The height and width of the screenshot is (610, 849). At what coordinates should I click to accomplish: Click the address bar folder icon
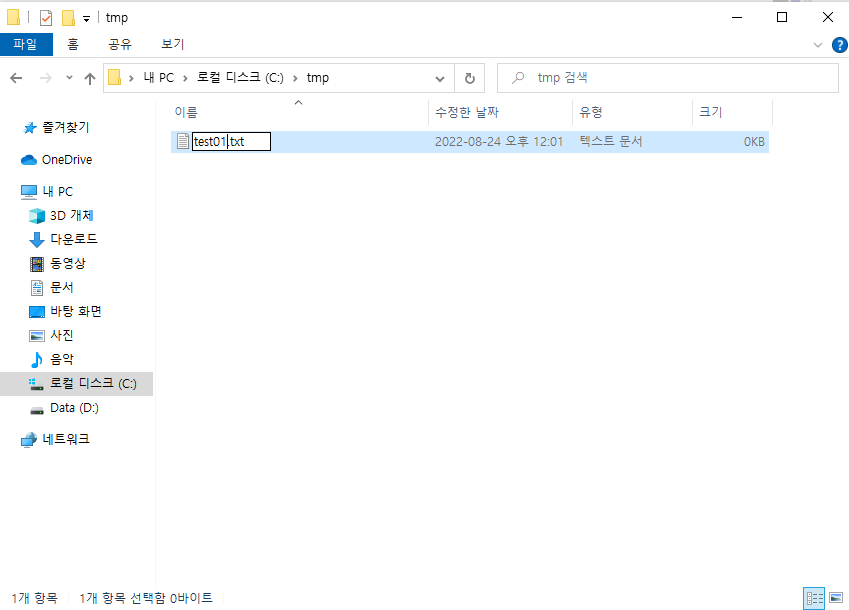[x=114, y=77]
